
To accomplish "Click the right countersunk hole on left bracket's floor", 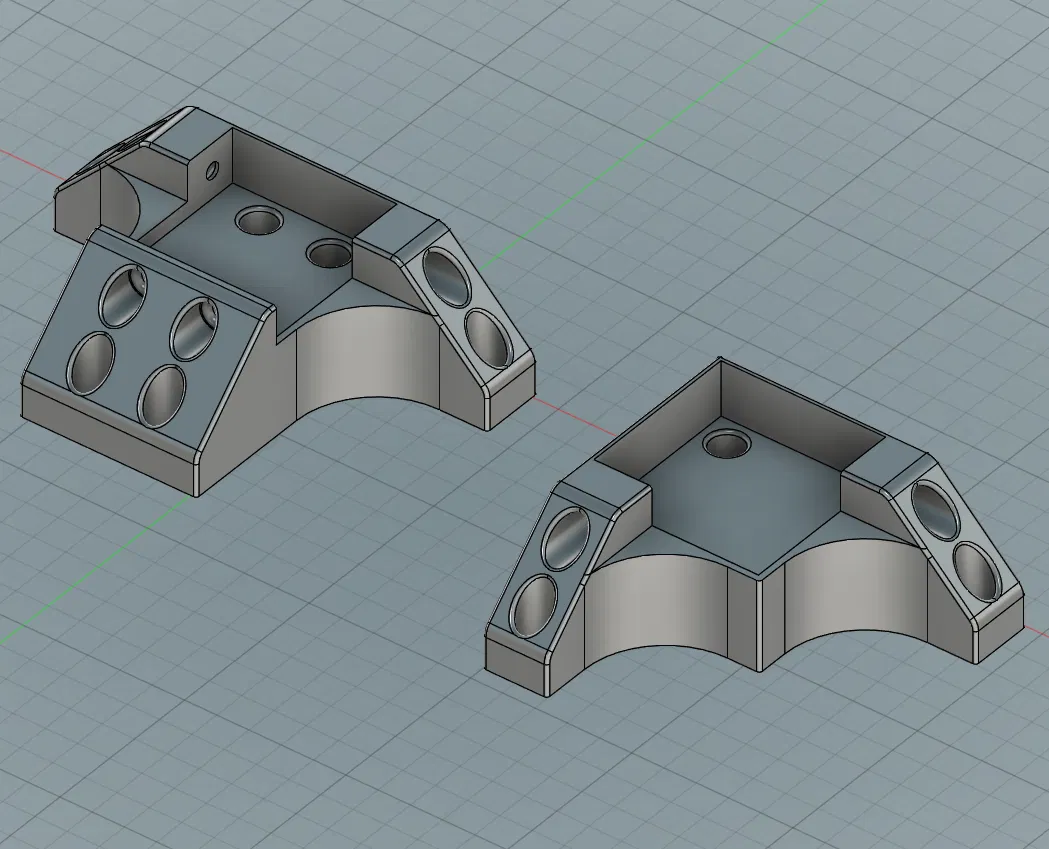I will click(329, 253).
